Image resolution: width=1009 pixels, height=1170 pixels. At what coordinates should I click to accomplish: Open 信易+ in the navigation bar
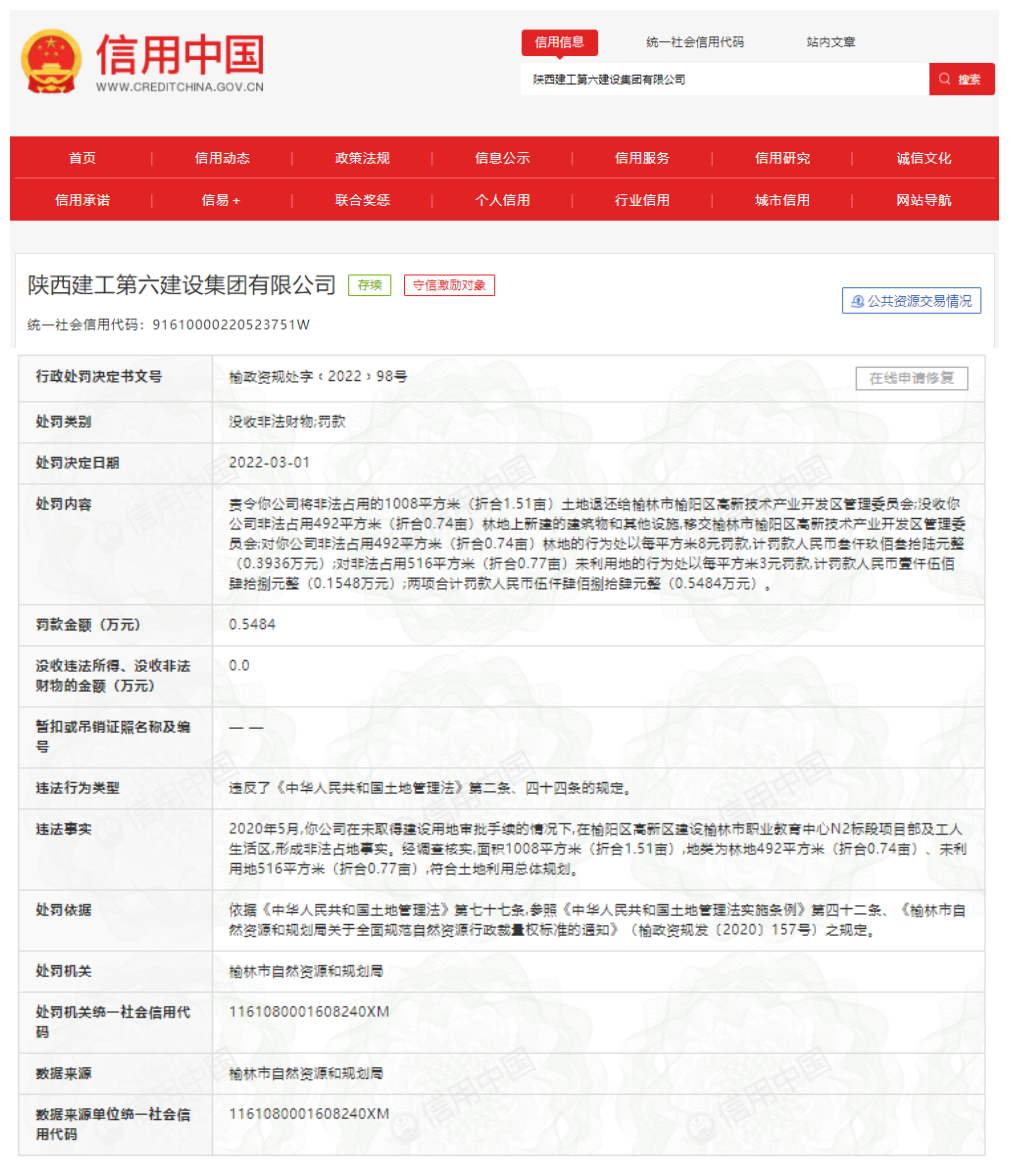[x=221, y=200]
